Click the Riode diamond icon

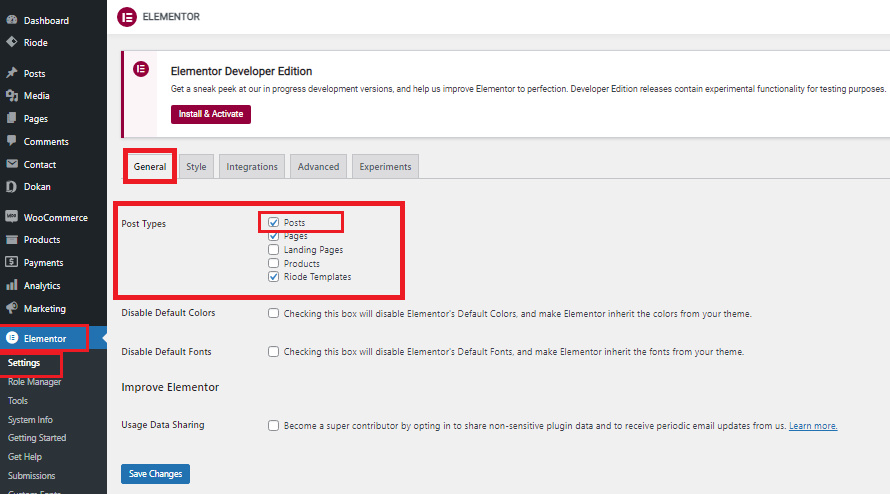point(11,42)
